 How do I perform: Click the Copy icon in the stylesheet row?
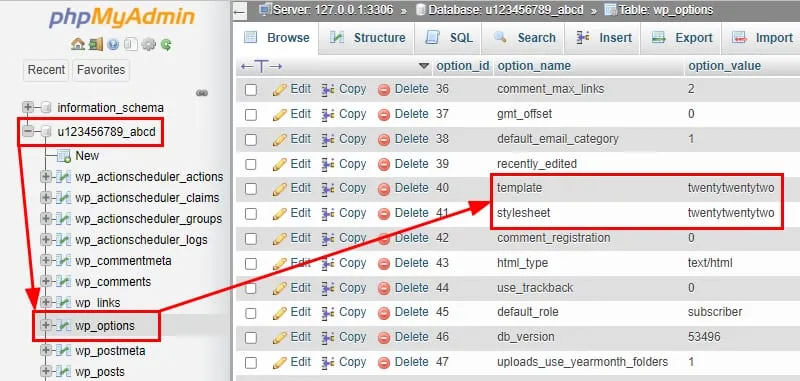pyautogui.click(x=328, y=214)
